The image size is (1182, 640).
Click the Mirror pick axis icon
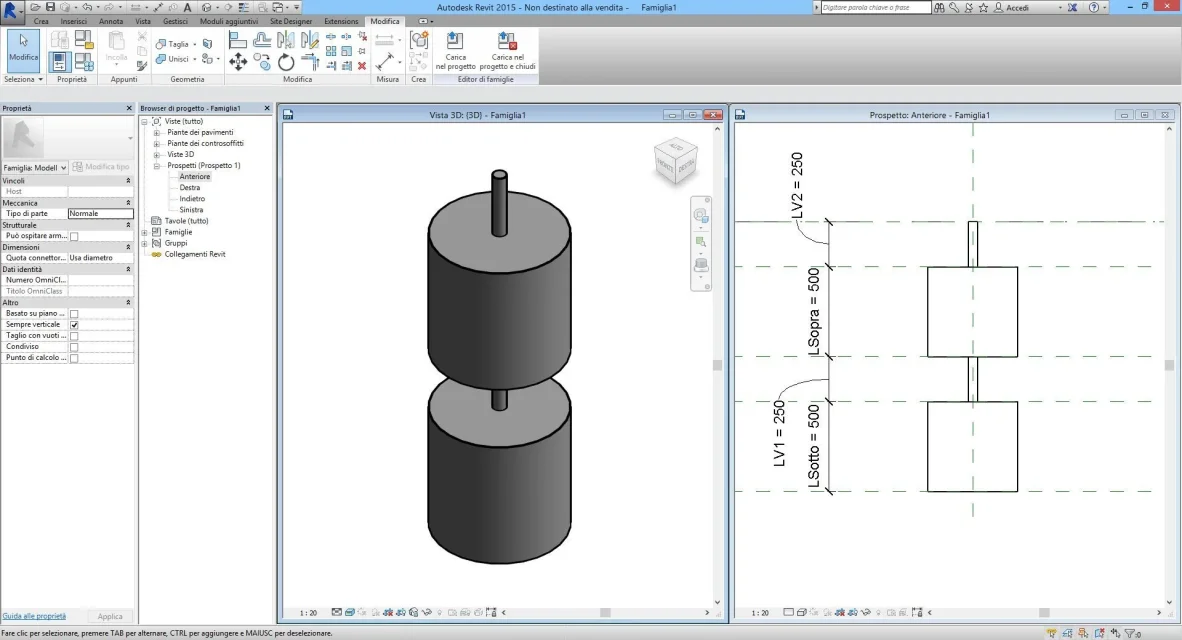coord(286,40)
